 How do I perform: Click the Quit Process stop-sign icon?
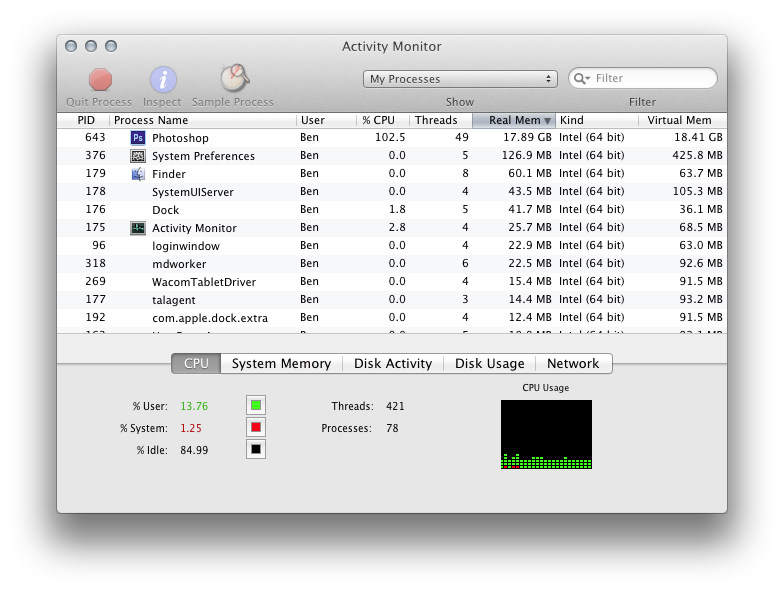tap(100, 80)
